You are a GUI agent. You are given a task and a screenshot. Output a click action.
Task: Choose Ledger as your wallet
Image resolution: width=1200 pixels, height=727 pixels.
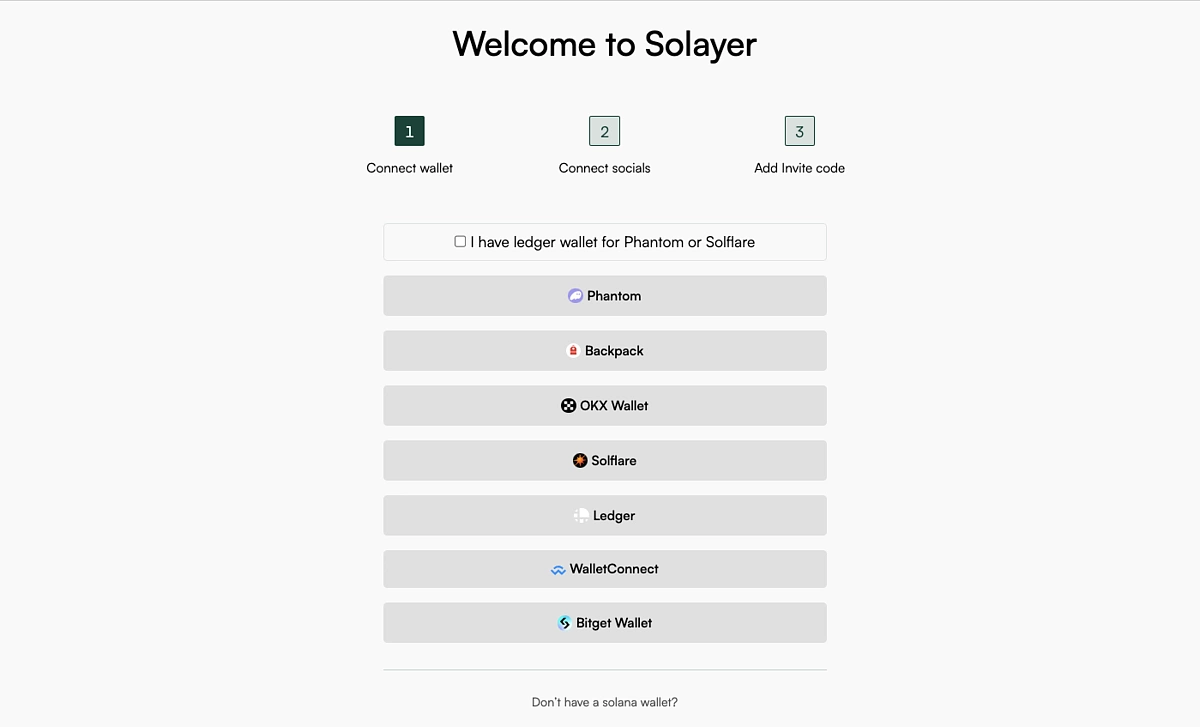click(x=604, y=515)
